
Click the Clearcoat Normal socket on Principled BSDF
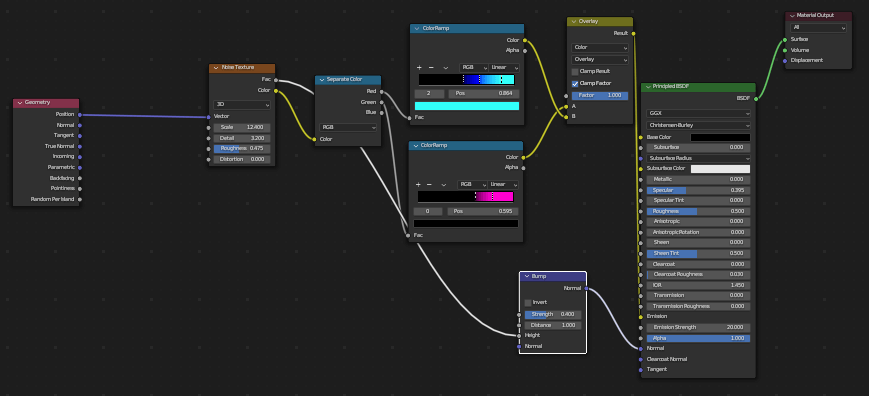[641, 359]
